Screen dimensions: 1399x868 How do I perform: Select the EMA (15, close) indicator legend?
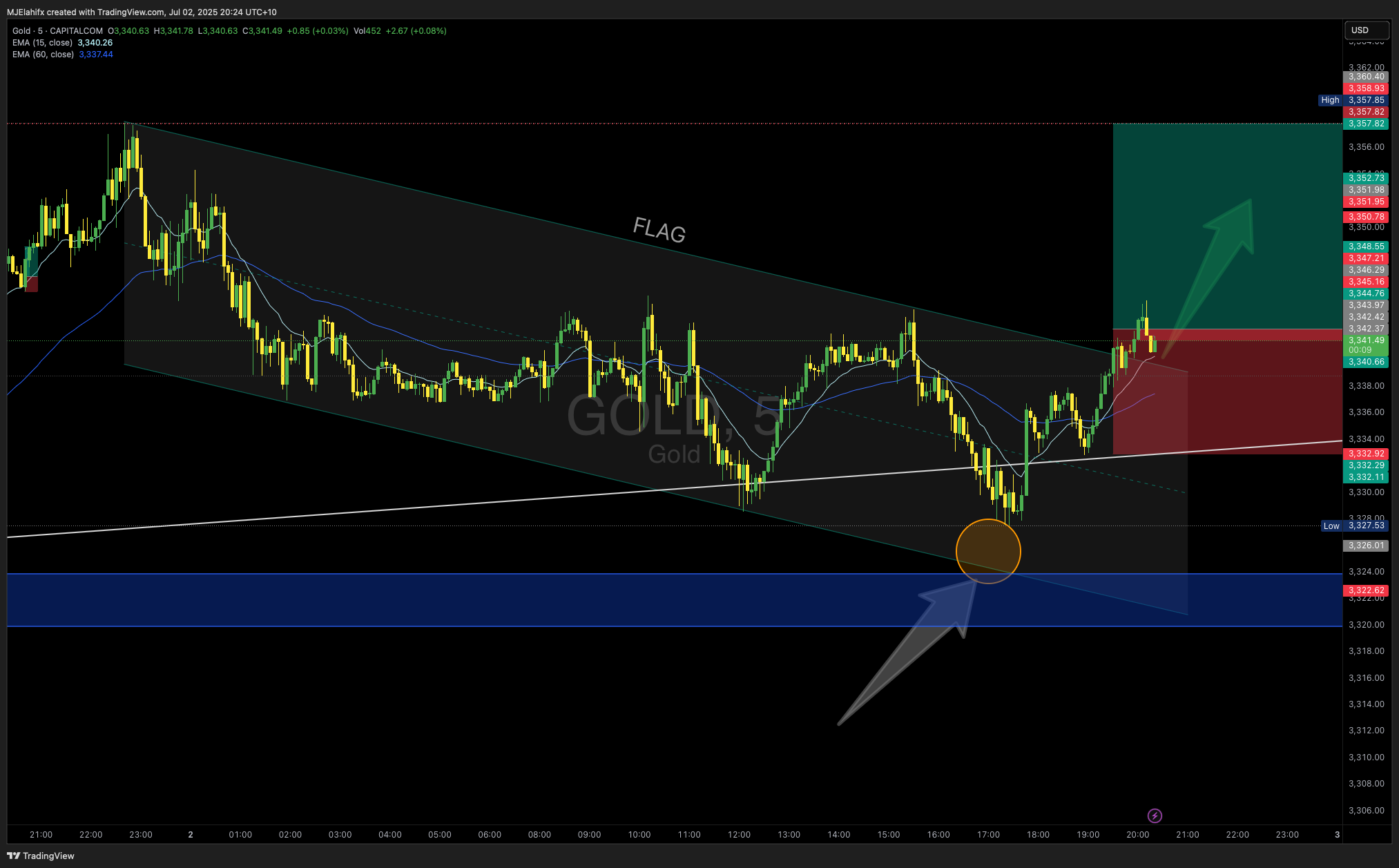pyautogui.click(x=42, y=43)
